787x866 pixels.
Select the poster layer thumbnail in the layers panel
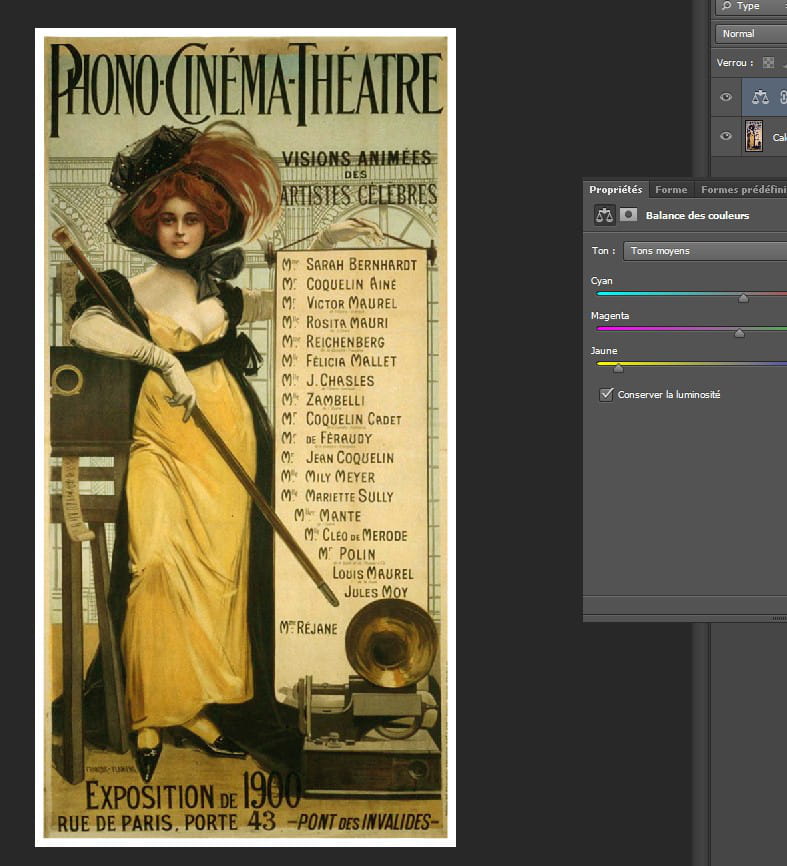754,136
